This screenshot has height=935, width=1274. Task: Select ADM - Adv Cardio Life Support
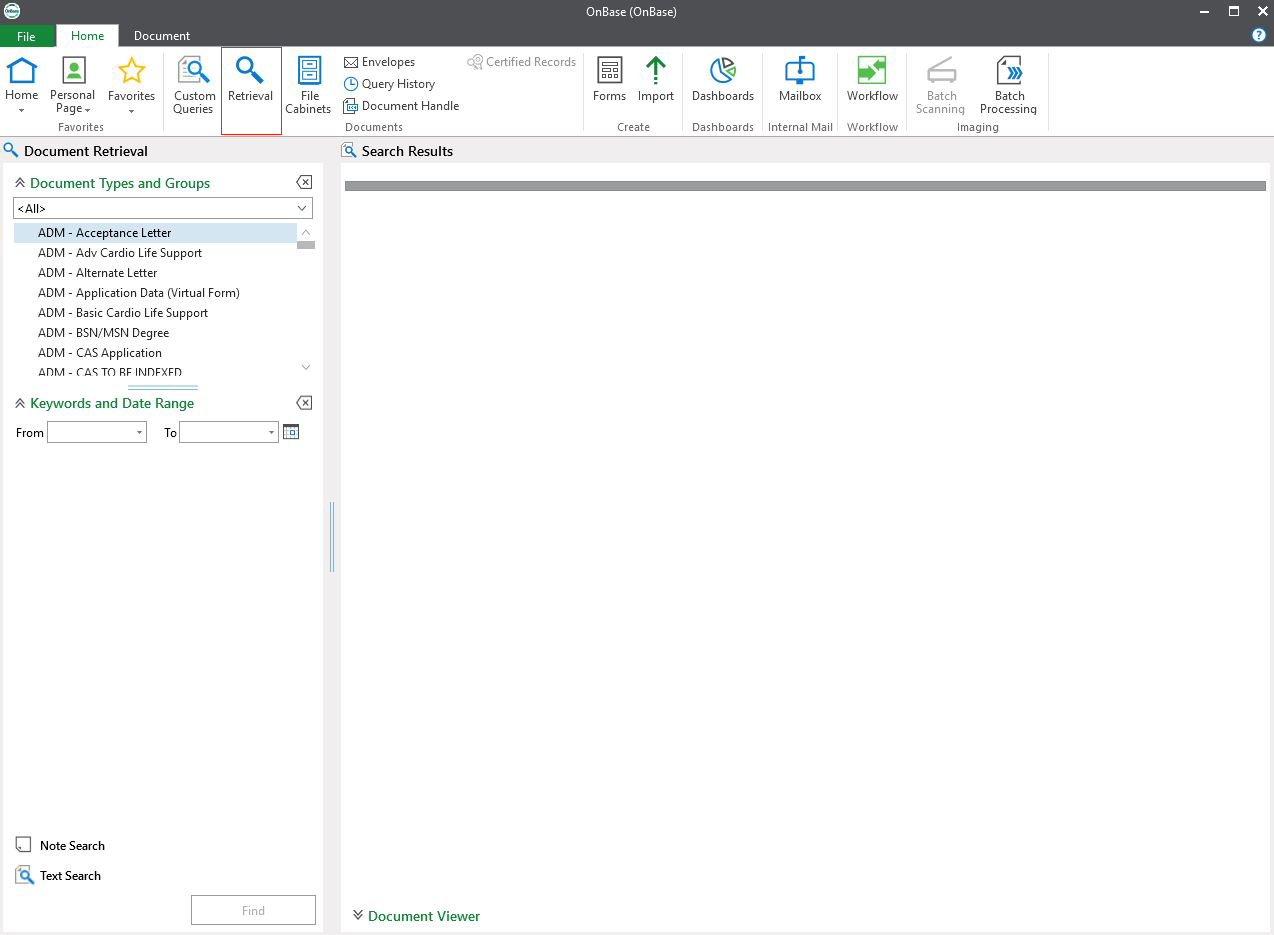pos(155,252)
